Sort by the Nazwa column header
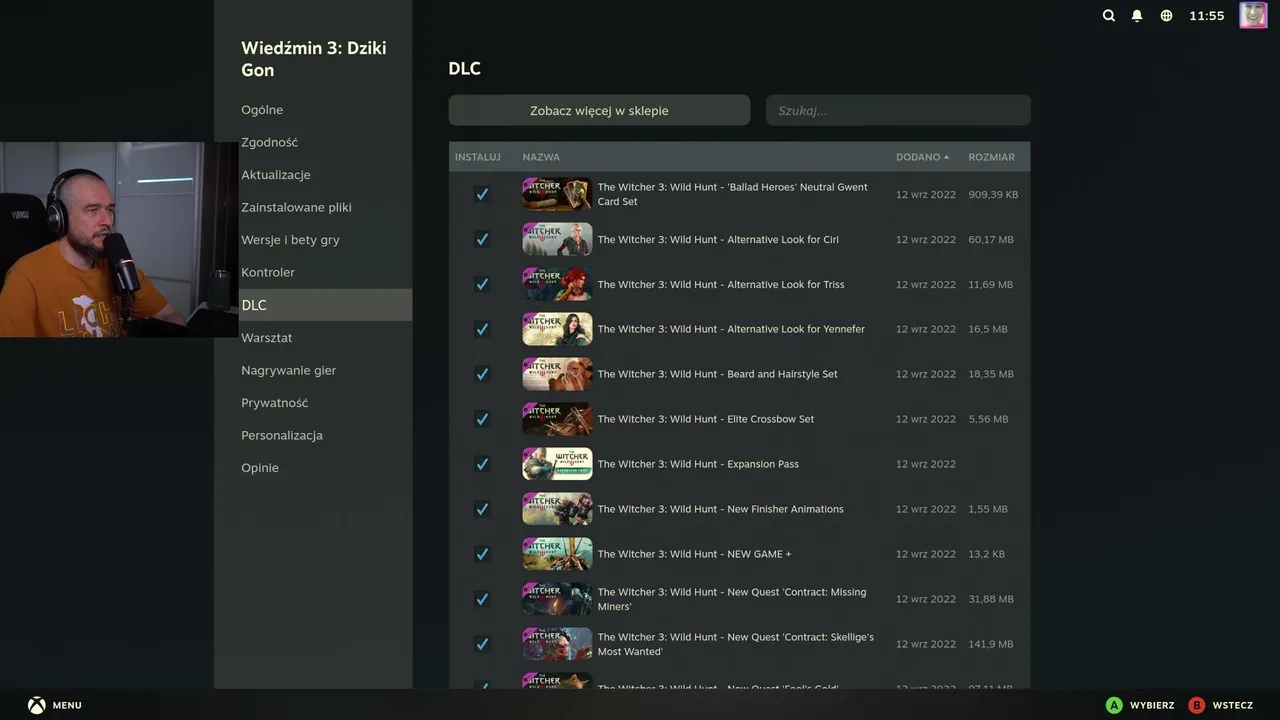 click(x=541, y=157)
